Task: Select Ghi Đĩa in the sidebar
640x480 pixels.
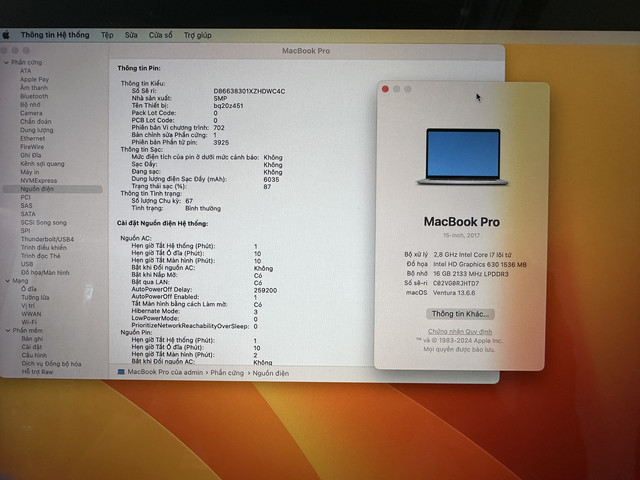Action: 31,155
